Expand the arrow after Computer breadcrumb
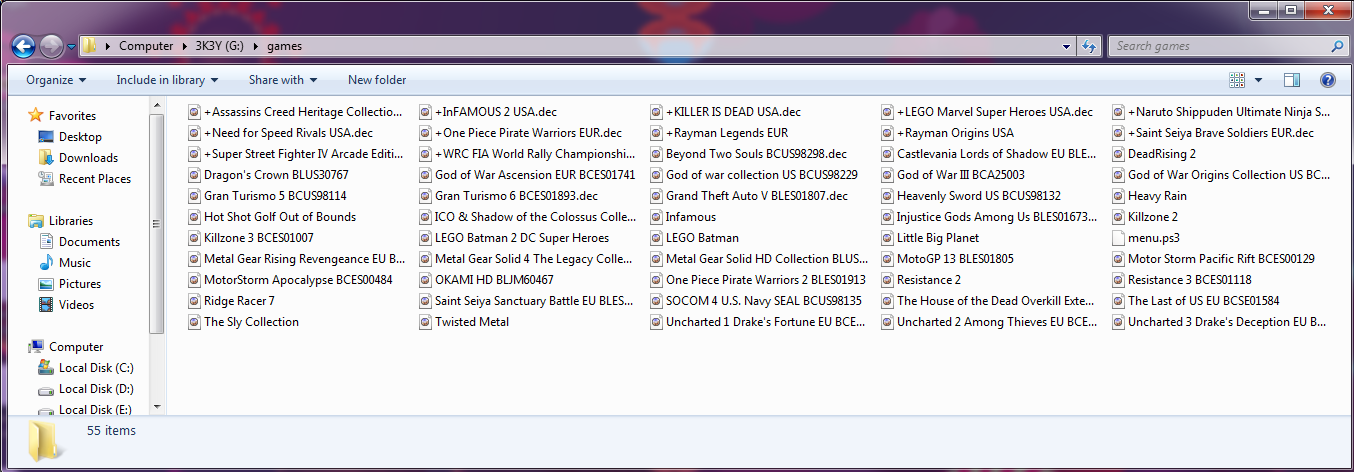Image resolution: width=1354 pixels, height=472 pixels. [x=183, y=46]
